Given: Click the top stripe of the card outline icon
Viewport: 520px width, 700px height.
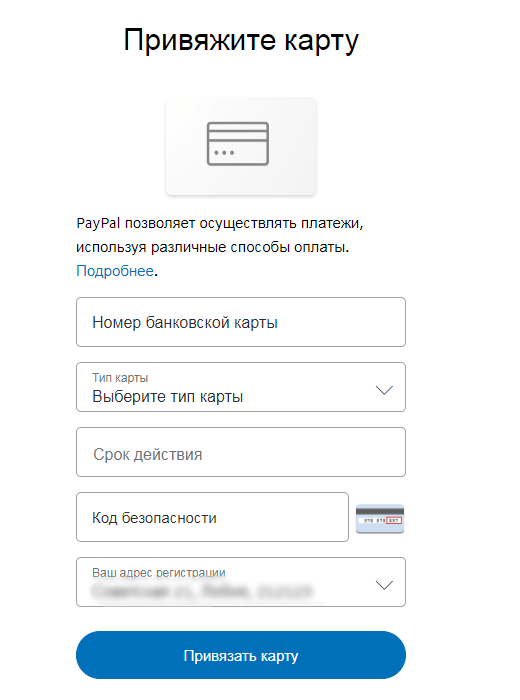Looking at the screenshot, I should (x=237, y=127).
